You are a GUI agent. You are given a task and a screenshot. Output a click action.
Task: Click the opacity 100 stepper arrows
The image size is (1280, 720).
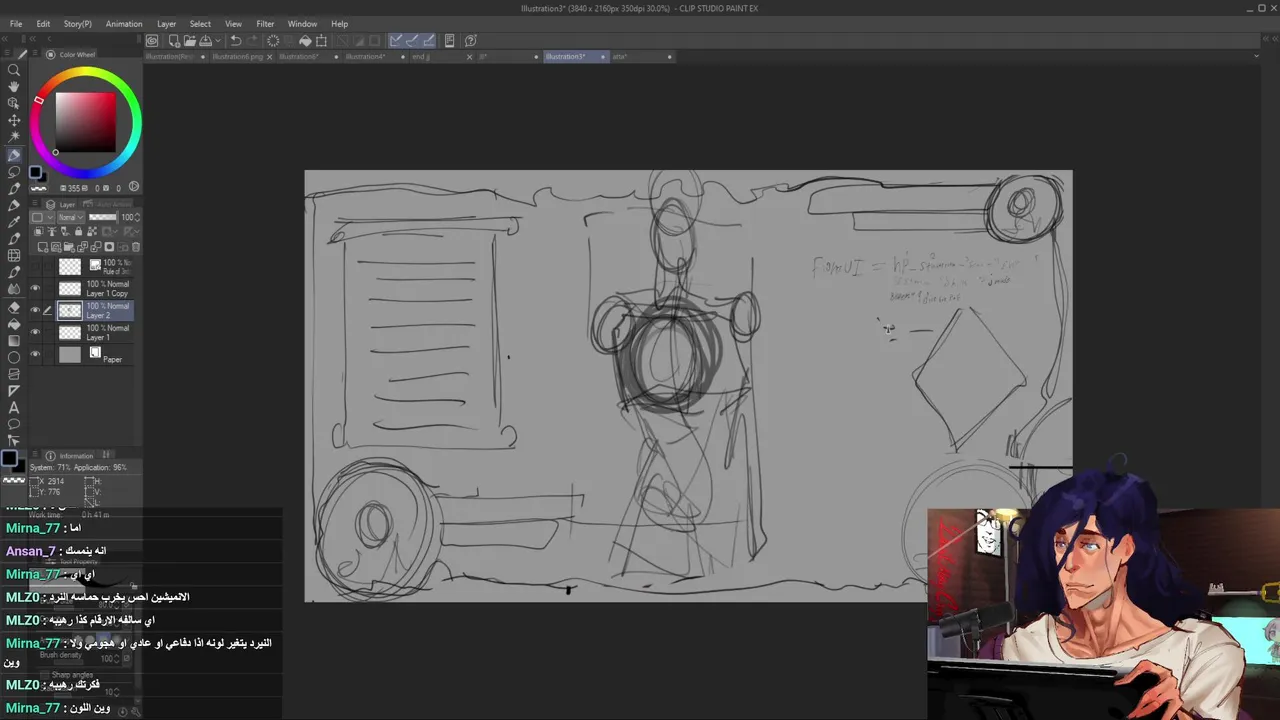point(138,217)
